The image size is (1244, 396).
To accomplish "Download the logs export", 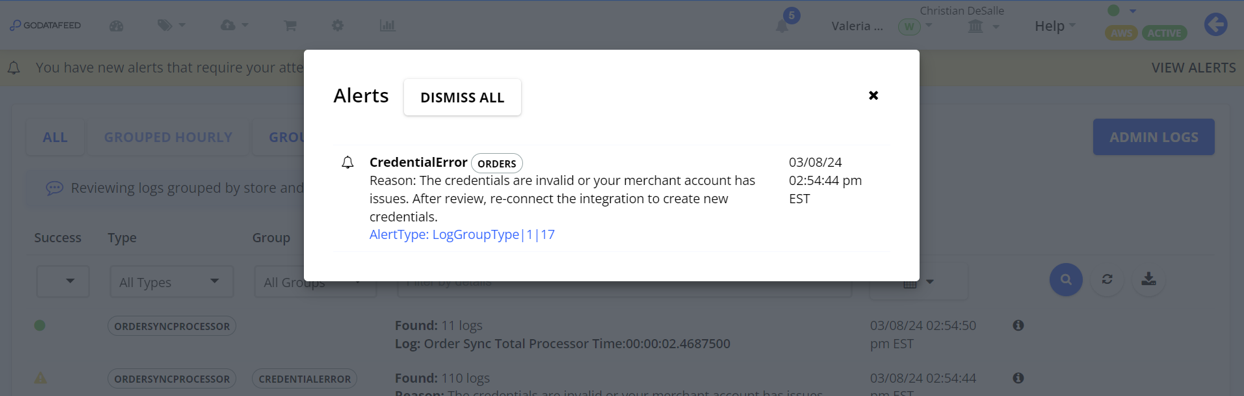I will (x=1149, y=279).
